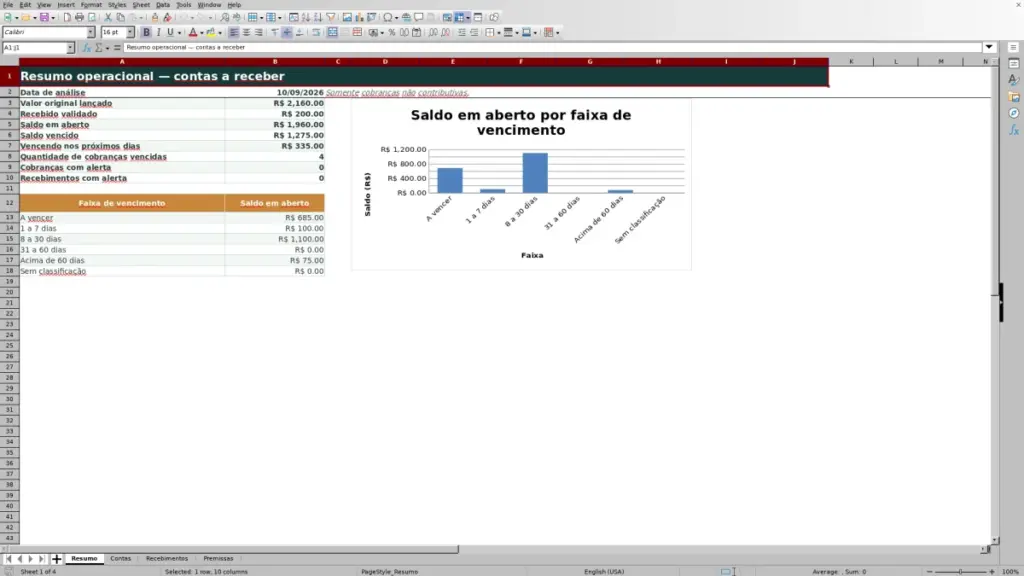Open the Save dropdown arrow
This screenshot has height=576, width=1024.
(53, 18)
